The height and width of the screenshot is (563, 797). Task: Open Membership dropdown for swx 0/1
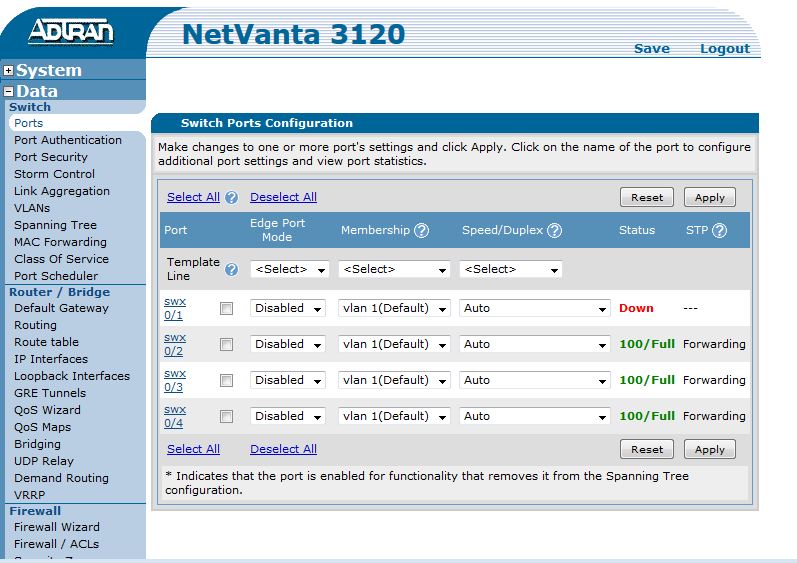(x=394, y=308)
